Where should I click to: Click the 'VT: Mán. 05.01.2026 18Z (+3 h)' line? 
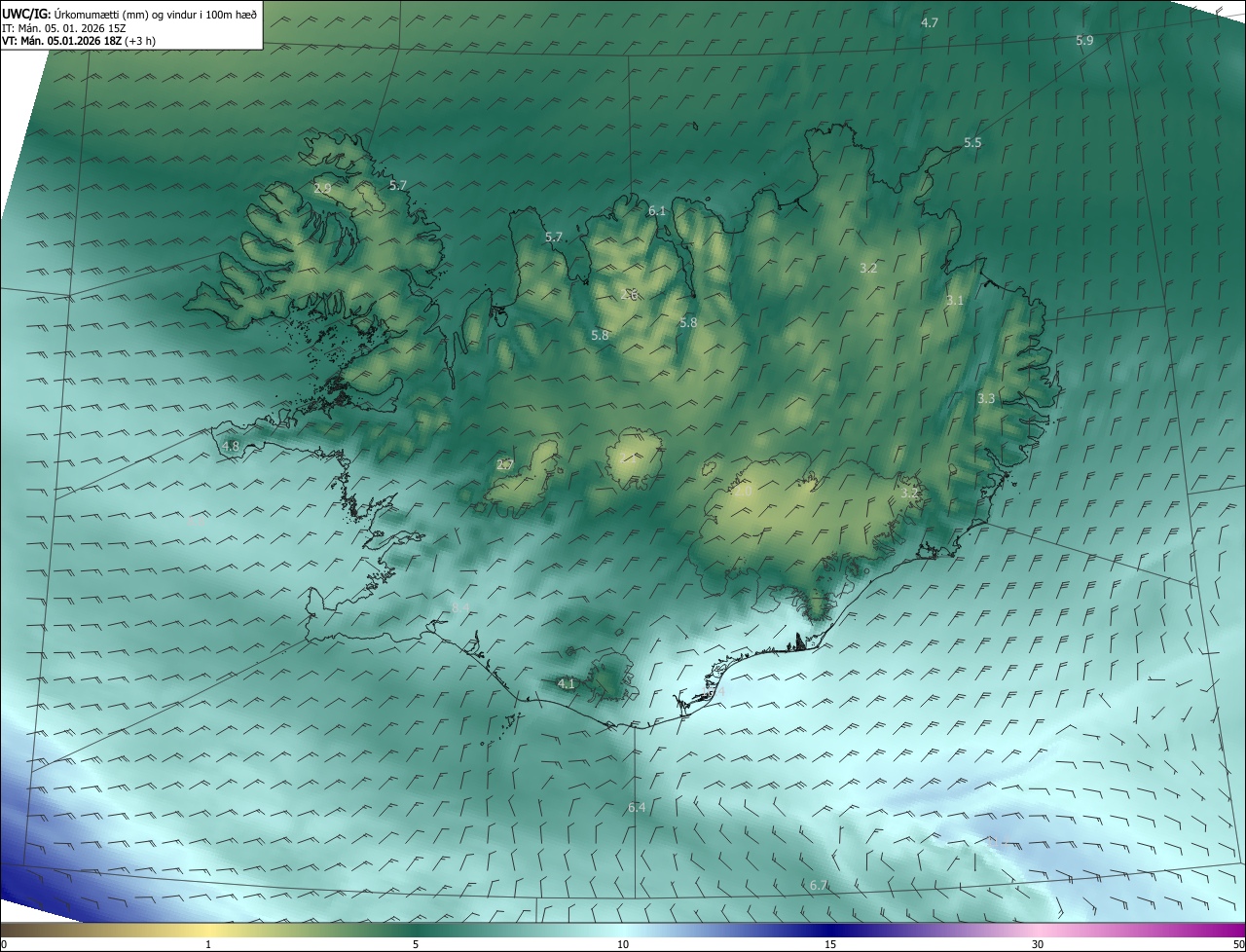pos(79,41)
